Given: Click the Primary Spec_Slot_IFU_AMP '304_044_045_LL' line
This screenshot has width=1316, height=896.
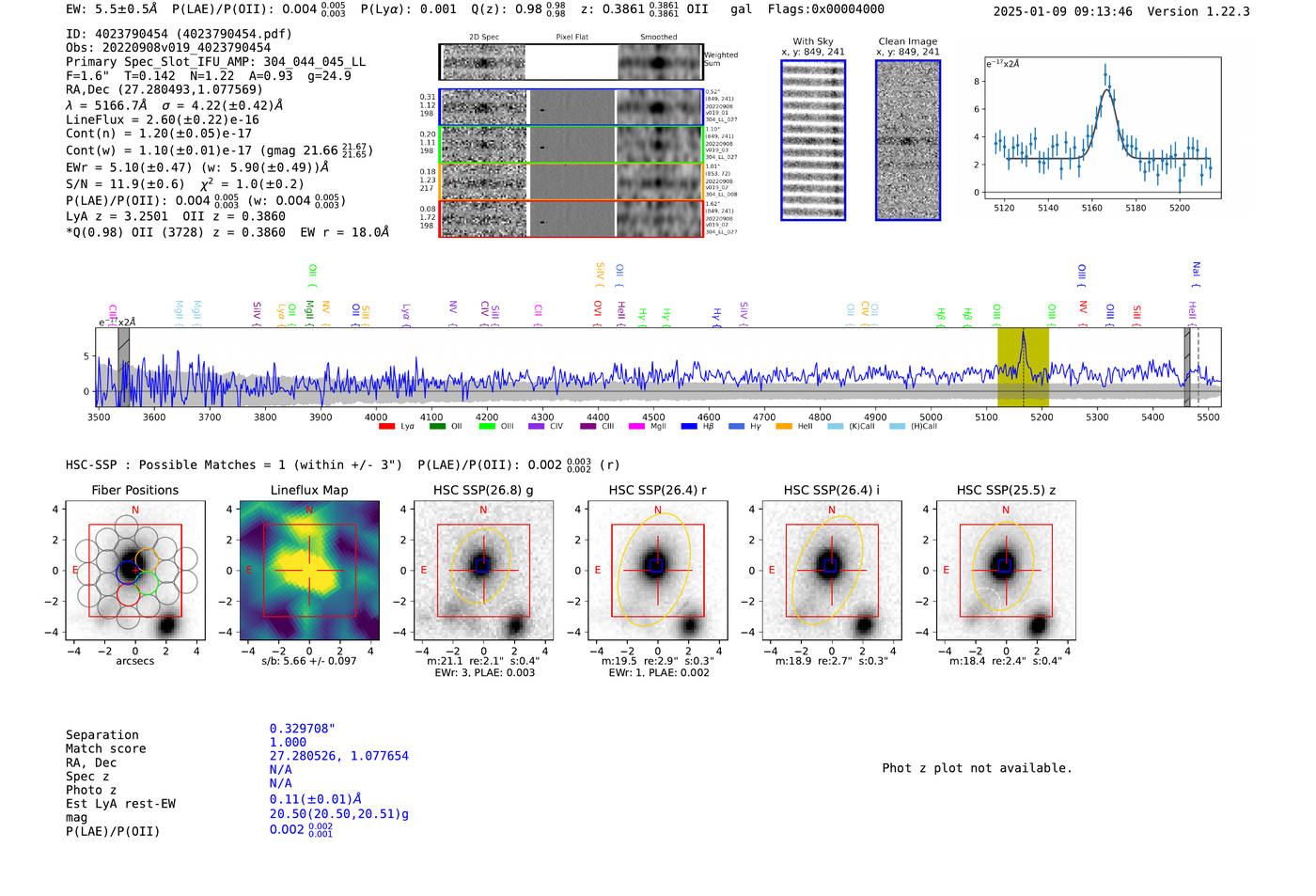Looking at the screenshot, I should (215, 62).
